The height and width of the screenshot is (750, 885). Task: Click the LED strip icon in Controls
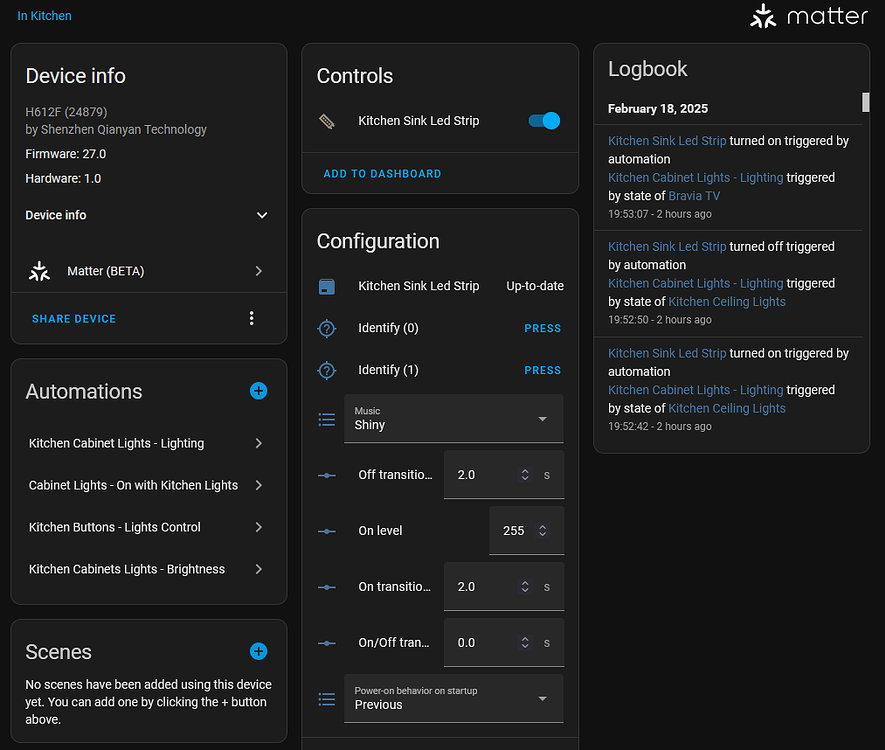click(x=327, y=121)
